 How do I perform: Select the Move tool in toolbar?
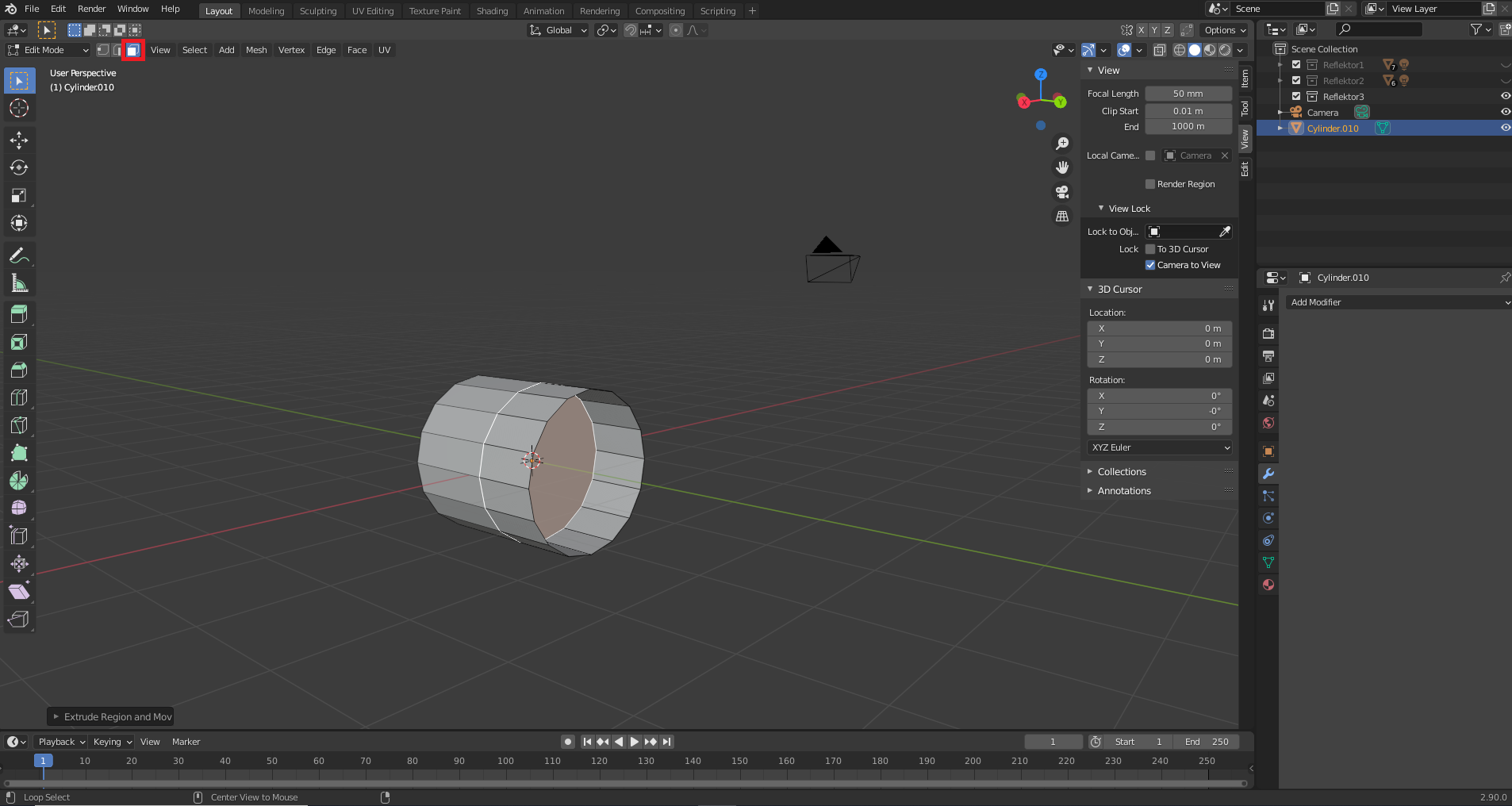point(19,140)
